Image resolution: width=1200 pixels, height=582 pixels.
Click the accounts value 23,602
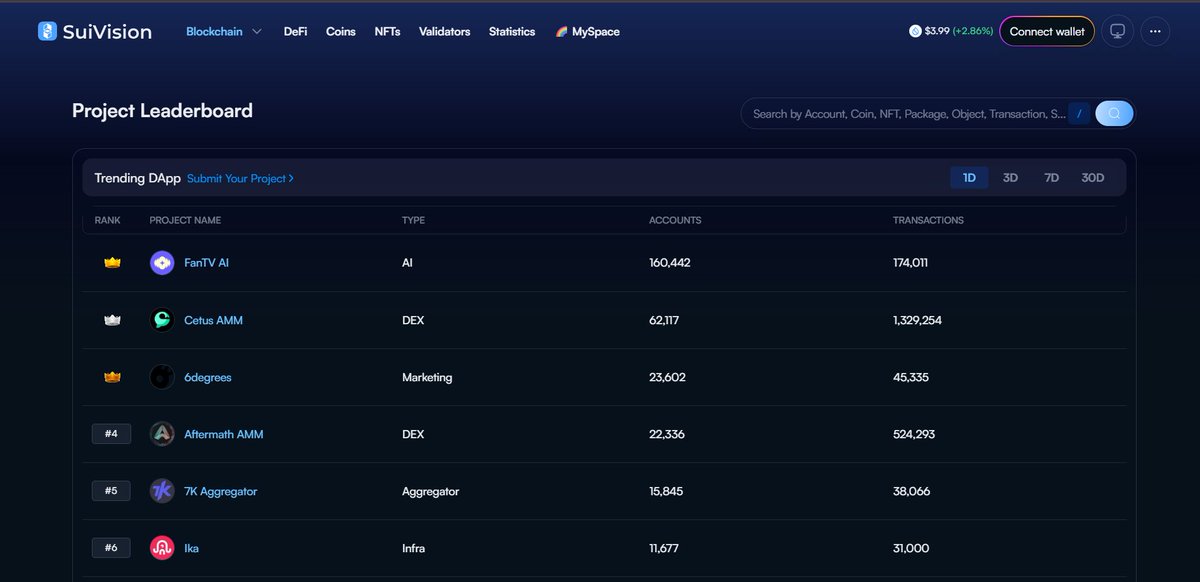667,377
